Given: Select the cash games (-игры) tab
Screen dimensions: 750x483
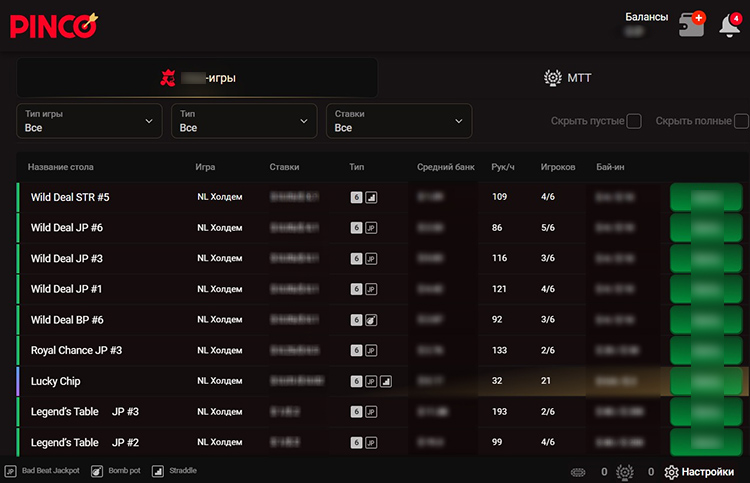Looking at the screenshot, I should (x=198, y=78).
